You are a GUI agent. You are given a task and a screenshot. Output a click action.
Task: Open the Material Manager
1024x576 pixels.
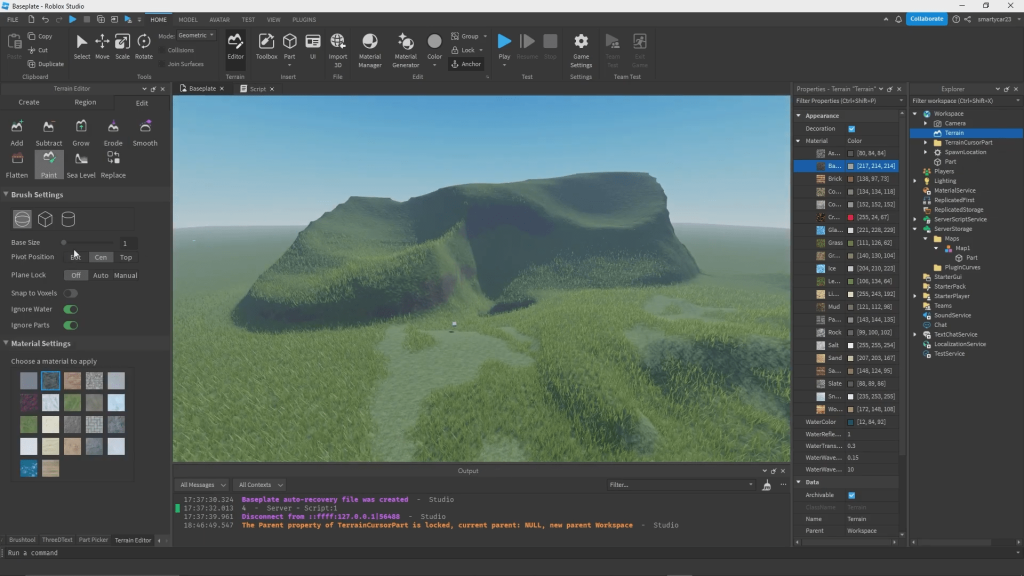click(370, 50)
